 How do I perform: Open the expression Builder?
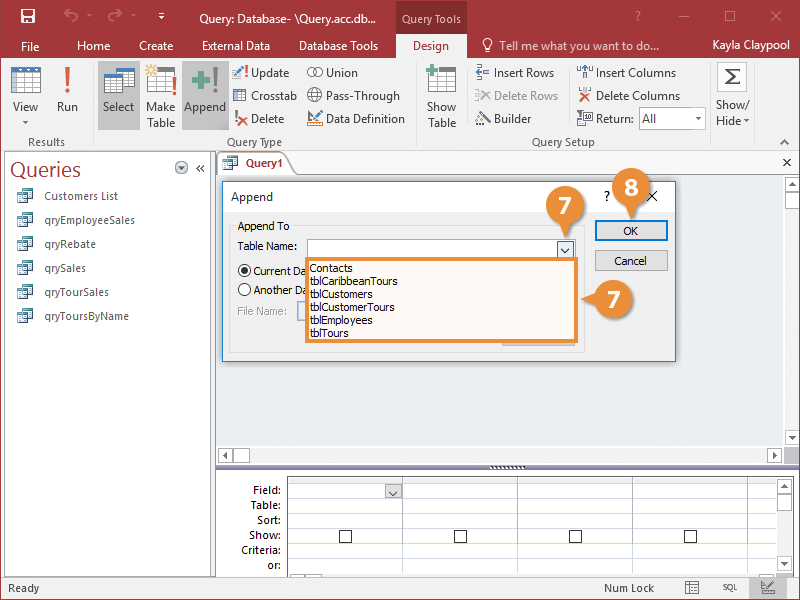point(503,119)
